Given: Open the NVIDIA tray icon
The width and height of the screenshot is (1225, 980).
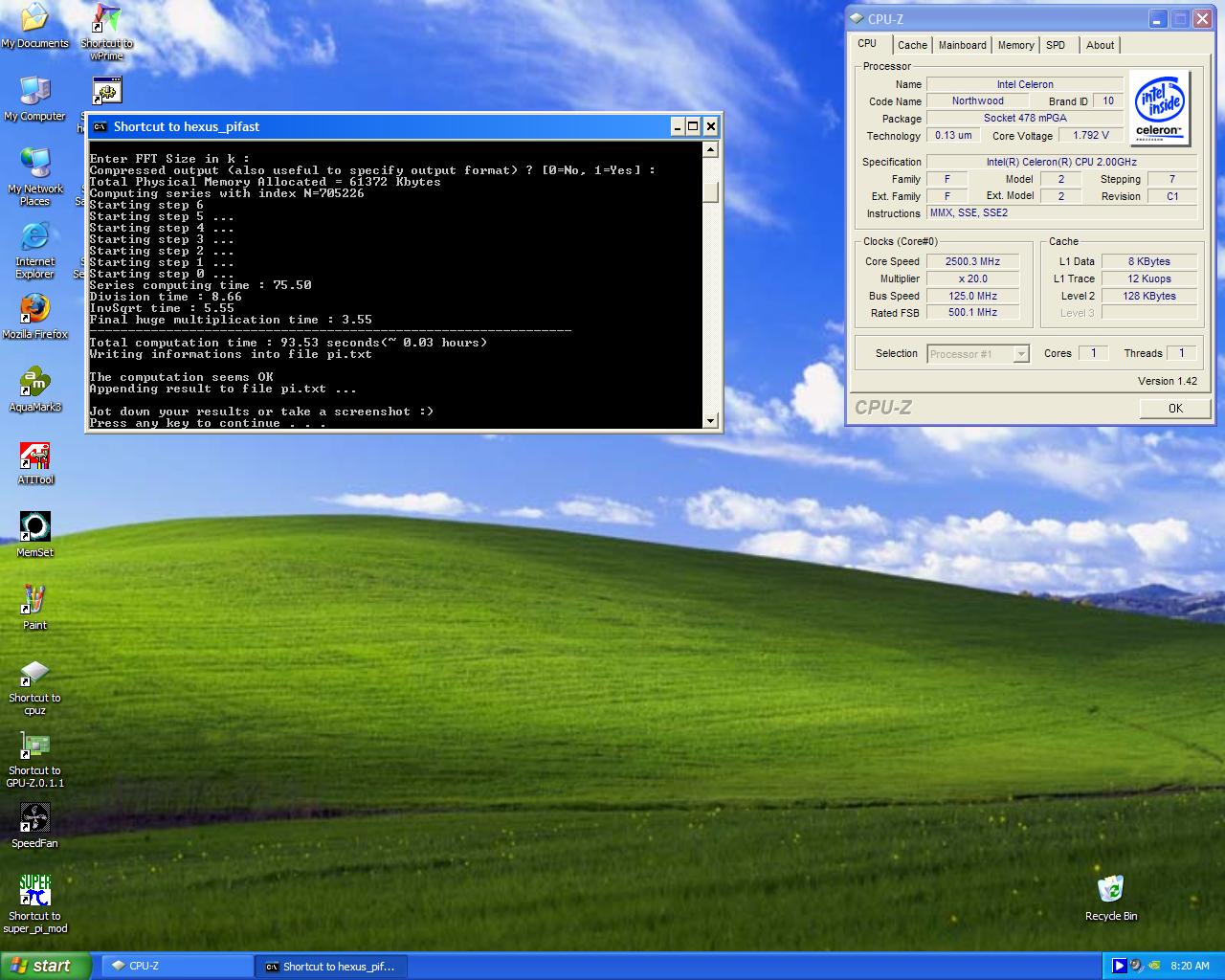Looking at the screenshot, I should (x=1154, y=966).
